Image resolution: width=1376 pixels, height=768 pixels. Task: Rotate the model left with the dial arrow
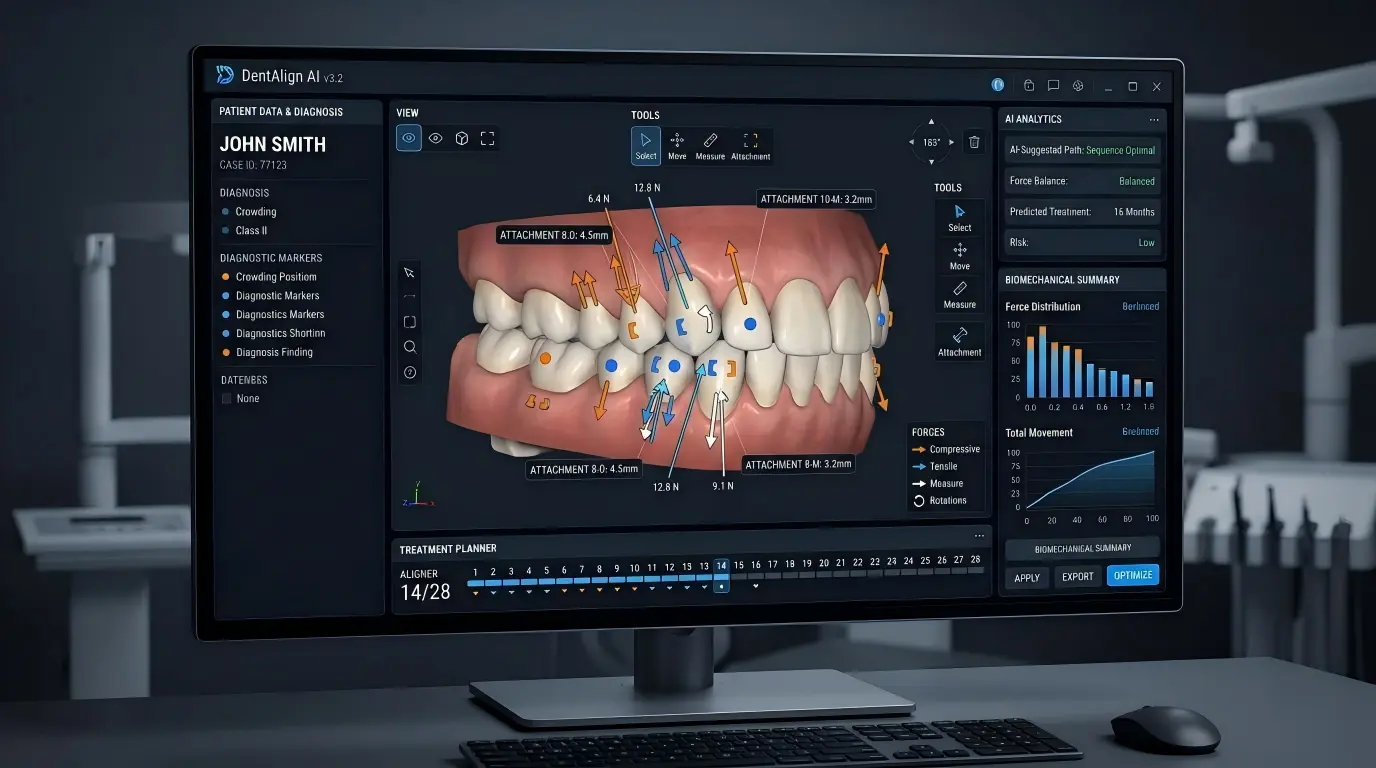(x=911, y=142)
